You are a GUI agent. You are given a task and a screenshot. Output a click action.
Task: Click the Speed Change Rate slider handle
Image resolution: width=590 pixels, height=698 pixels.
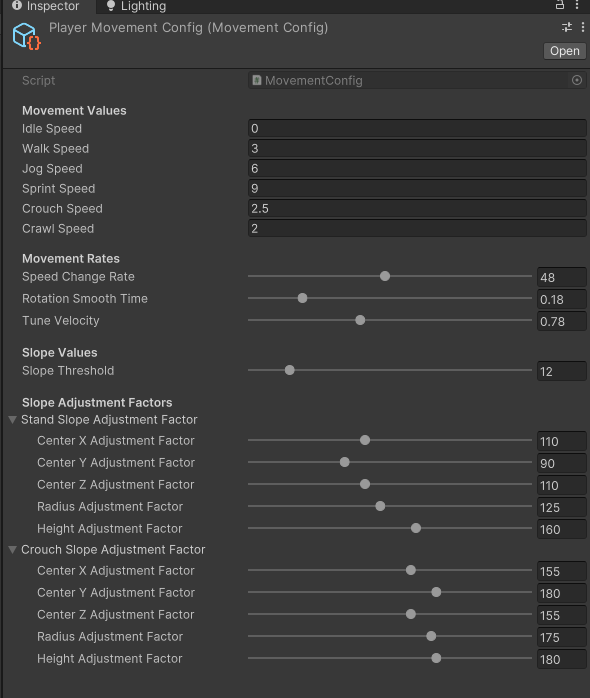point(385,276)
